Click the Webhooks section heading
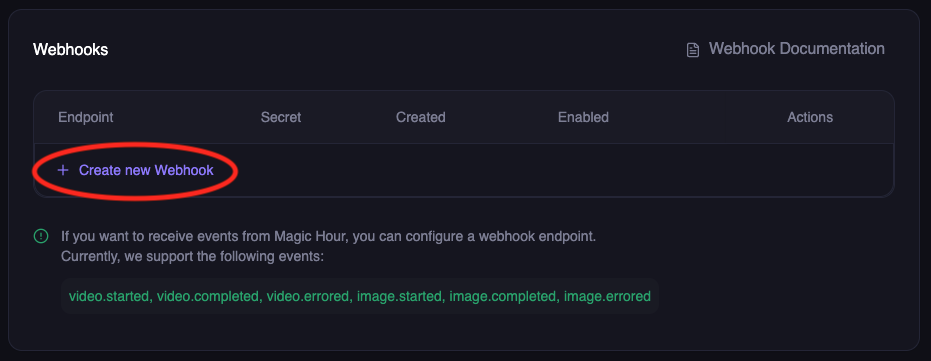931x361 pixels. point(71,49)
